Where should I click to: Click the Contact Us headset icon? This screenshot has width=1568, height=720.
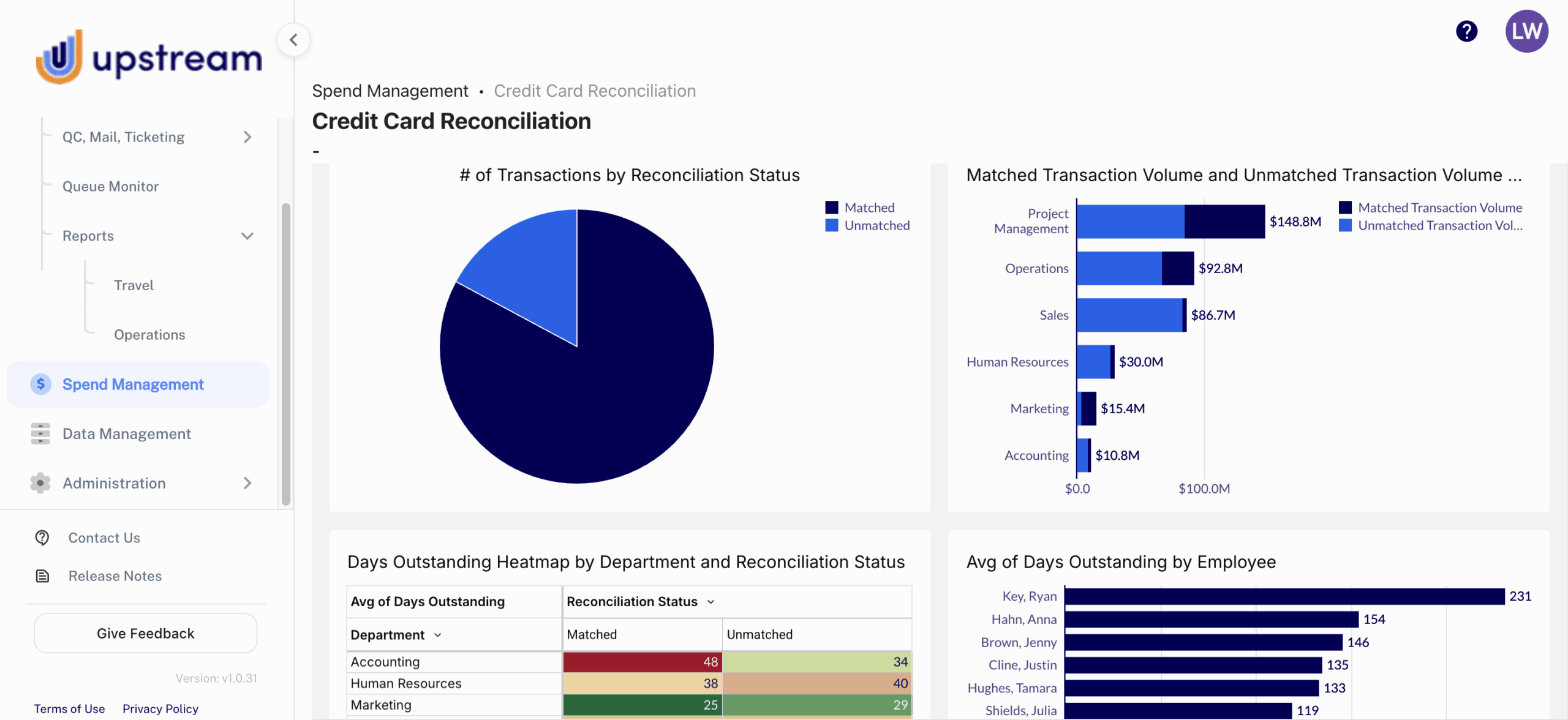42,538
